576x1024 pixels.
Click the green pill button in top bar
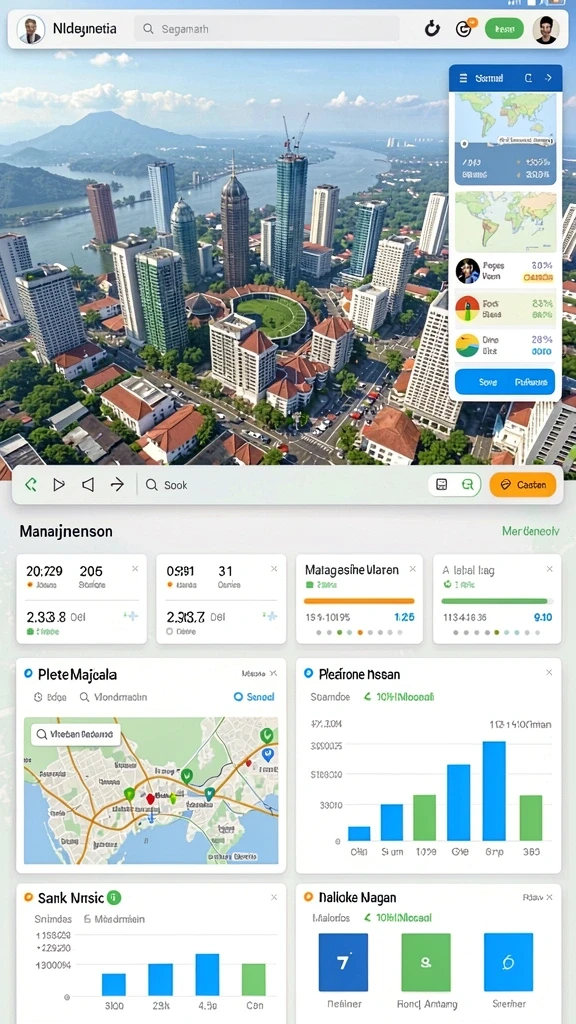point(504,29)
